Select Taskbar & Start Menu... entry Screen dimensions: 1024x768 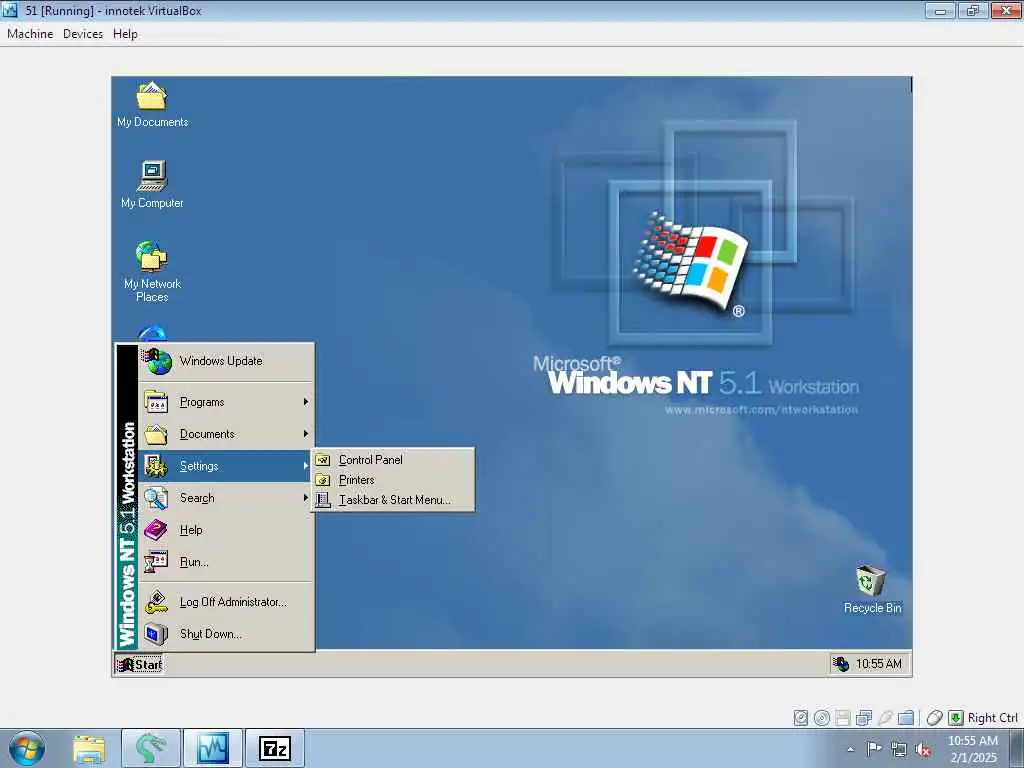(392, 500)
